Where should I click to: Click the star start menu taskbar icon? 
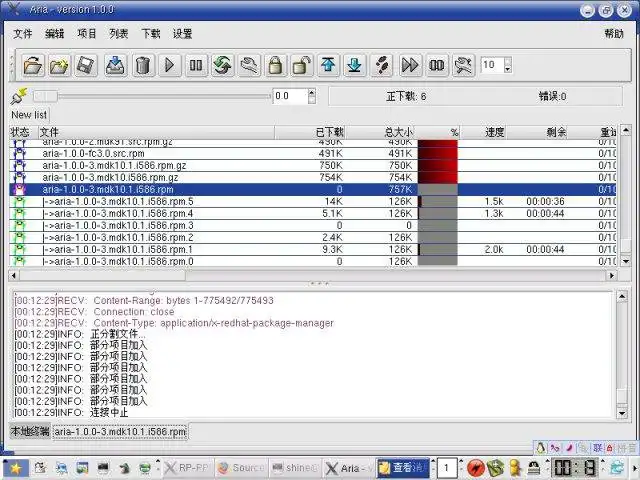coord(16,468)
